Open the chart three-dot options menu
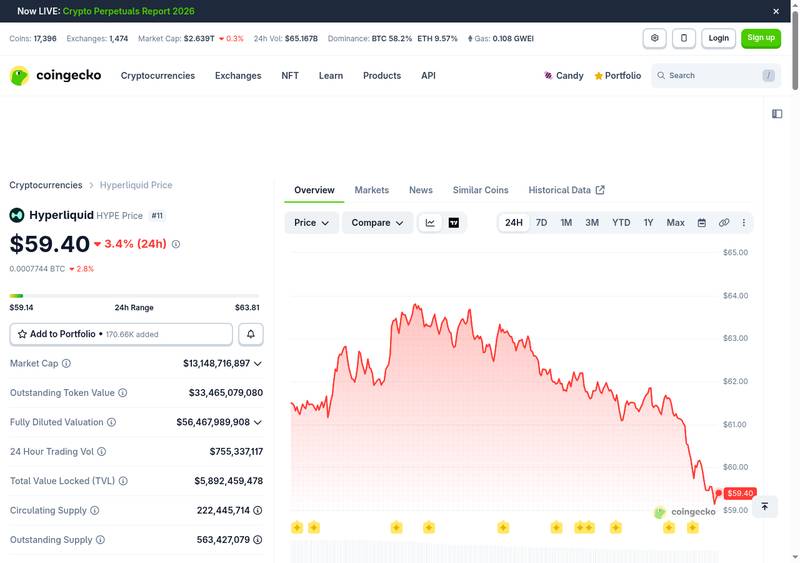The height and width of the screenshot is (563, 800). click(743, 223)
